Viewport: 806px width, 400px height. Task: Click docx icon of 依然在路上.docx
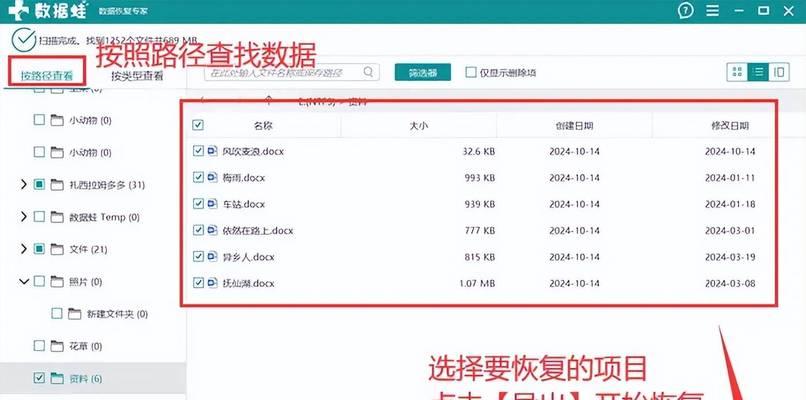point(213,230)
